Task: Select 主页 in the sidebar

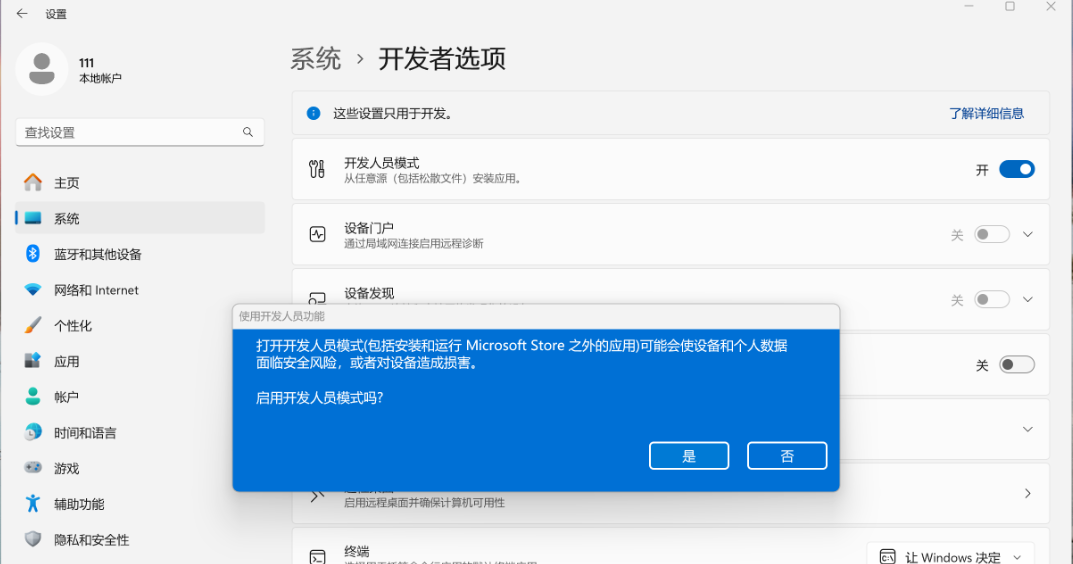Action: click(67, 183)
